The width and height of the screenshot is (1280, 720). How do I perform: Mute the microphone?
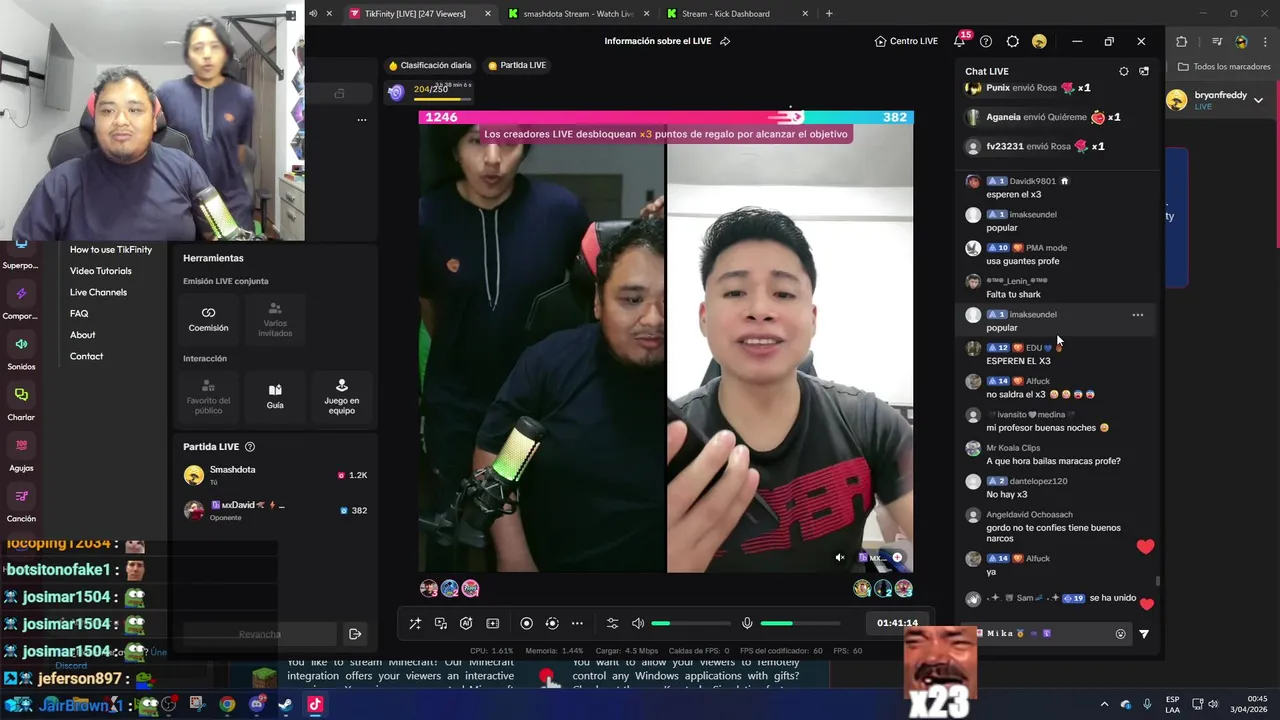pyautogui.click(x=747, y=623)
